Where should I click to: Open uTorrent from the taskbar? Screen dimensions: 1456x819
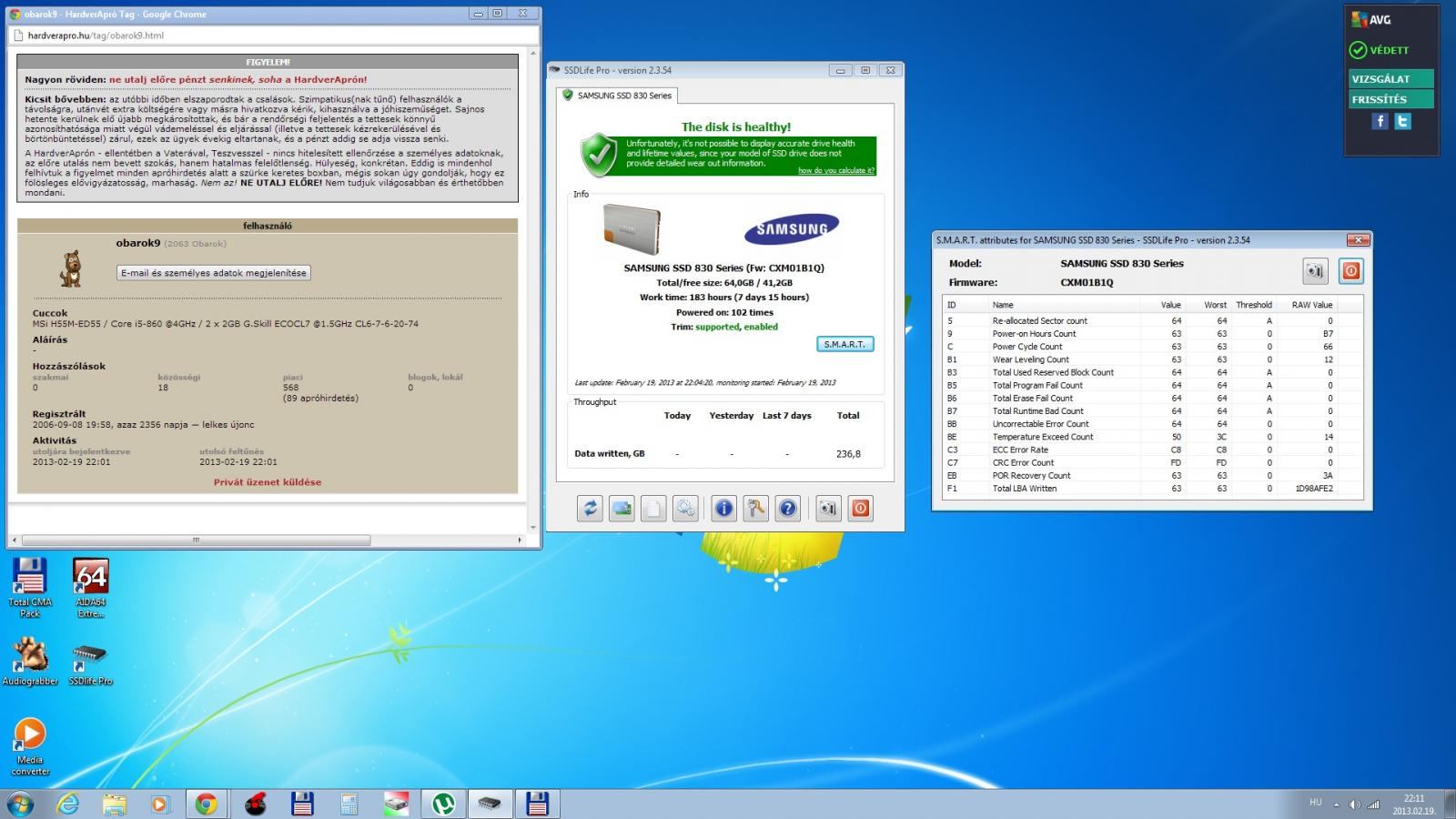coord(443,804)
